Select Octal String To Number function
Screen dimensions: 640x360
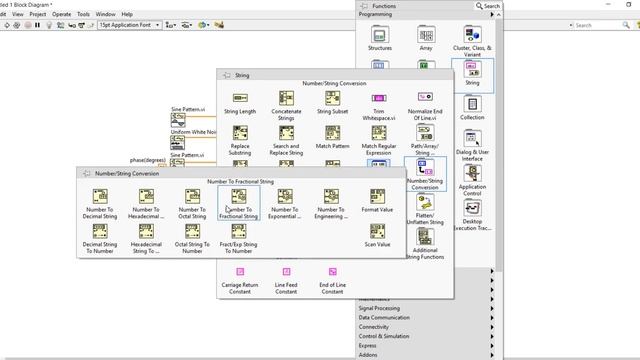(x=192, y=238)
